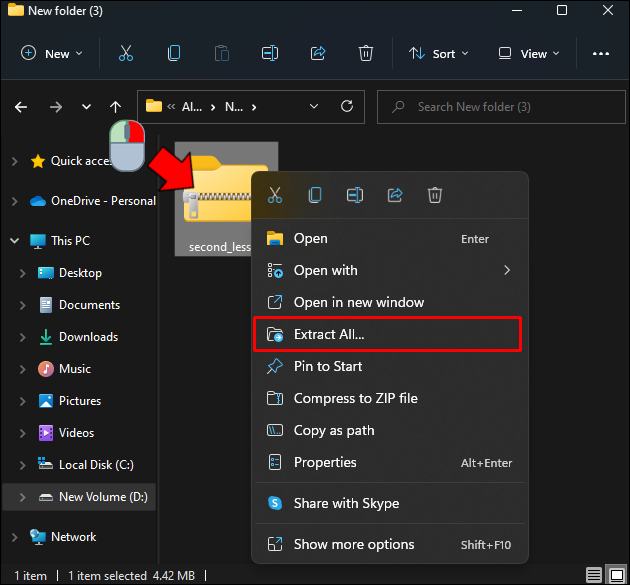This screenshot has height=585, width=630.
Task: Open the New item button
Action: [51, 53]
